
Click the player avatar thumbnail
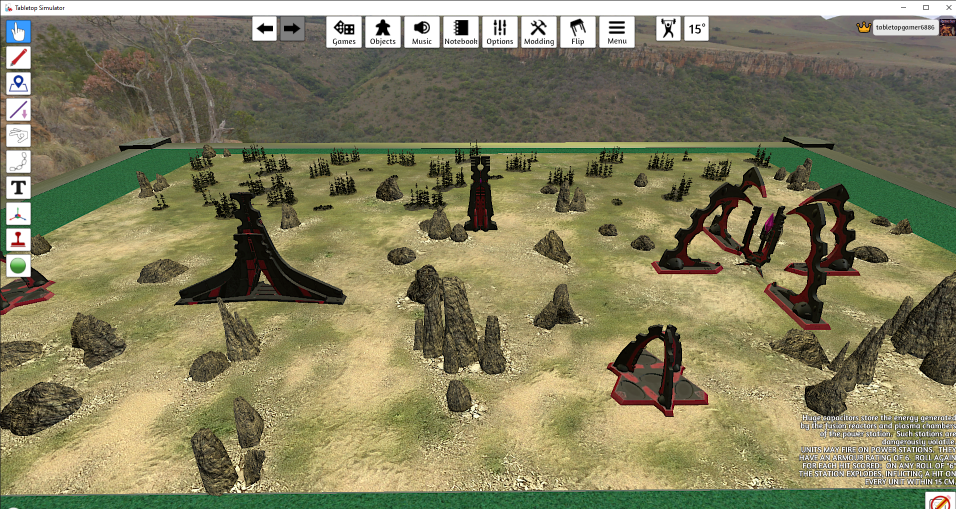948,27
